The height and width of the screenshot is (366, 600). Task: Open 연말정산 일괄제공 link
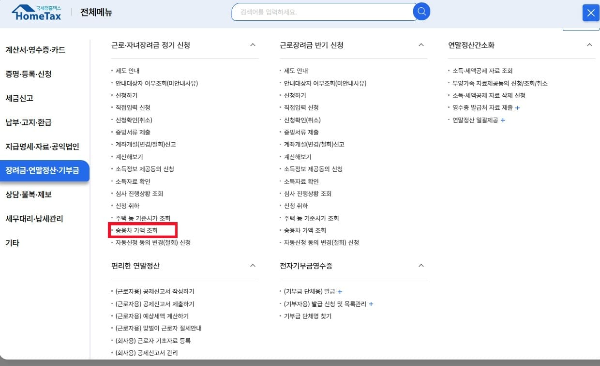point(475,120)
